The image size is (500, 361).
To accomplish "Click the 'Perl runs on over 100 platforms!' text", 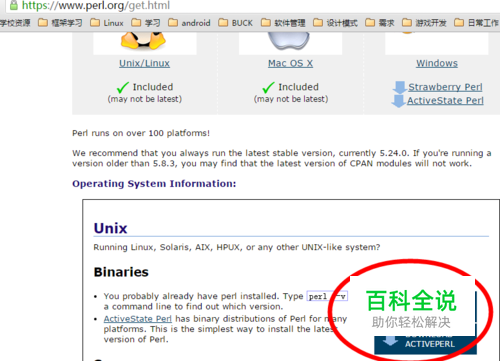I will 141,133.
